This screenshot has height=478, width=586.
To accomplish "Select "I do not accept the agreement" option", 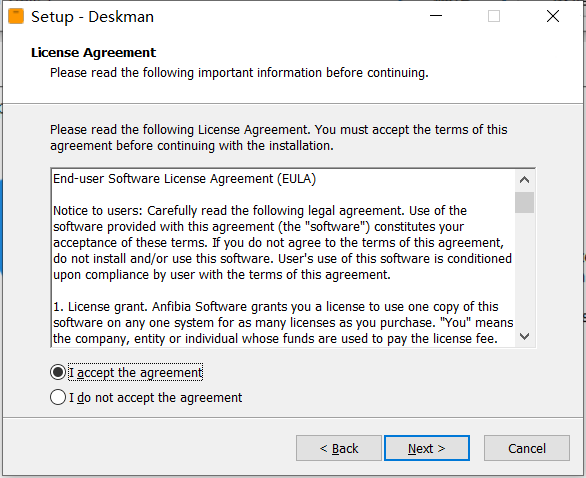I will pos(58,397).
